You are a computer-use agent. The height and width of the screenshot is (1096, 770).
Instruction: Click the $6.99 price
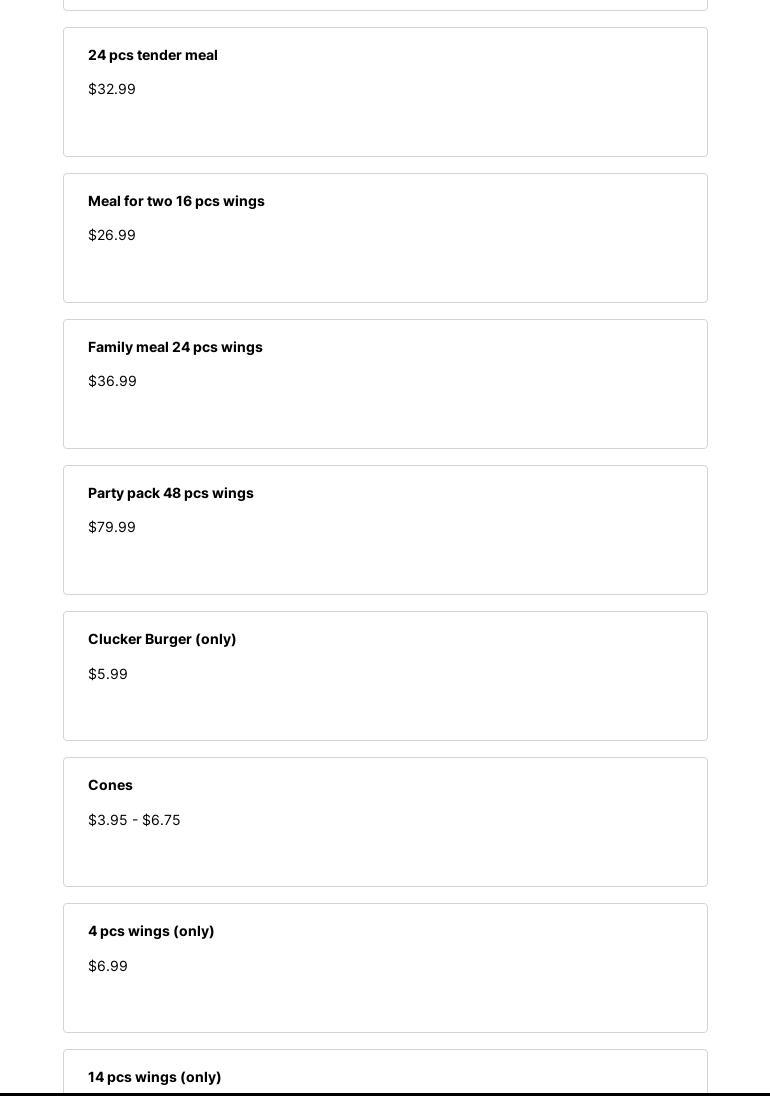pos(108,966)
